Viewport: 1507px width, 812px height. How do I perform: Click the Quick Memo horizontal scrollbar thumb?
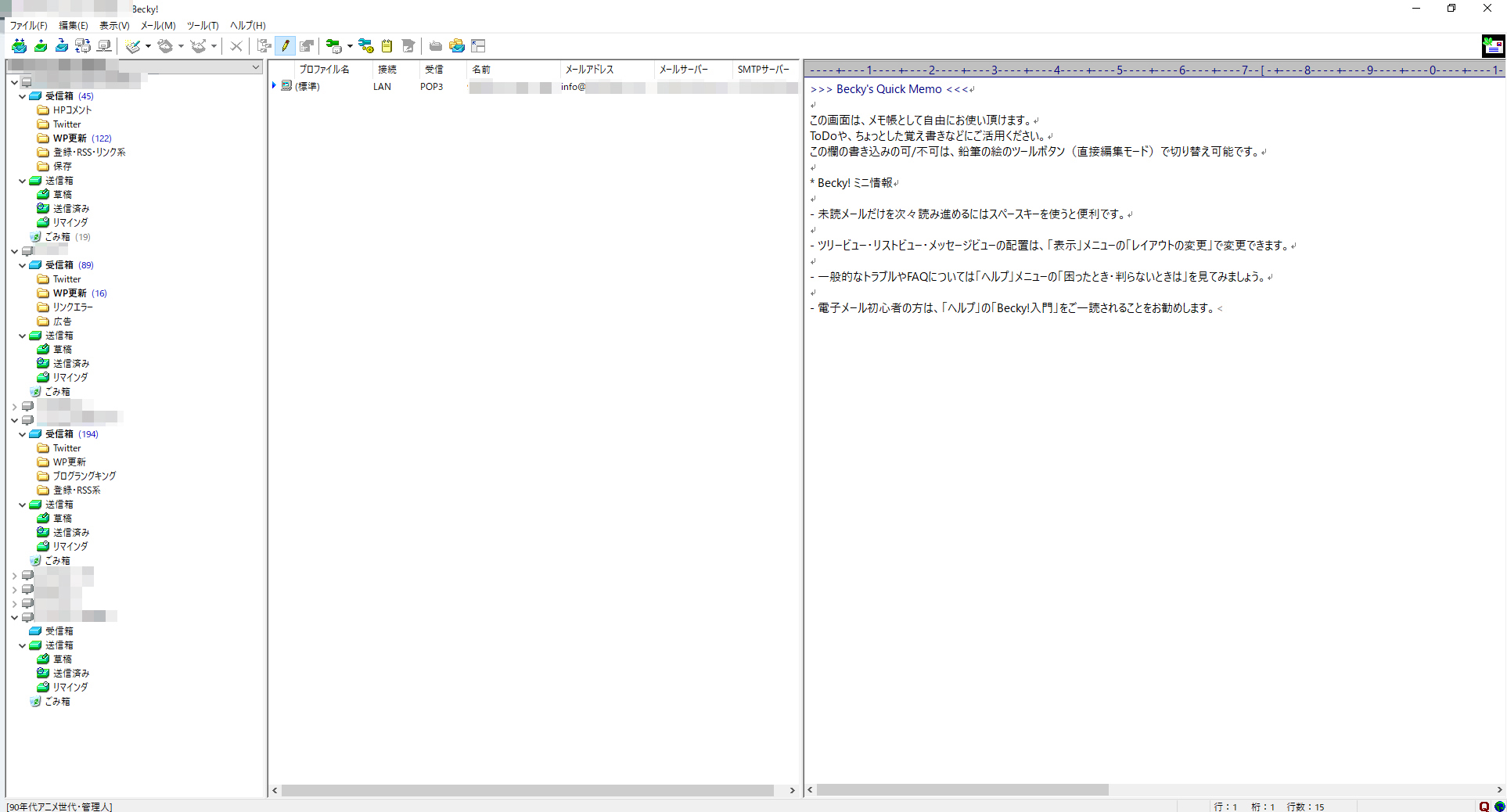point(962,791)
